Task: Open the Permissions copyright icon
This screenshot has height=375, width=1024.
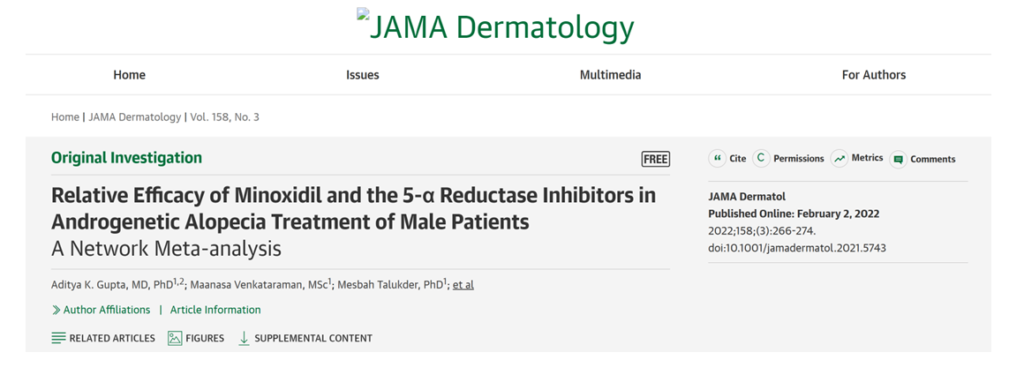Action: click(x=761, y=158)
